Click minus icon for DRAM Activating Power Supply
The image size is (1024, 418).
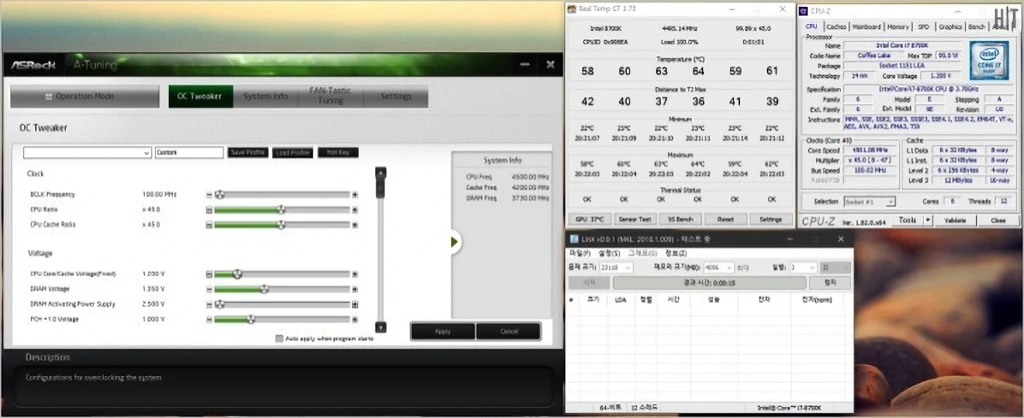click(209, 304)
